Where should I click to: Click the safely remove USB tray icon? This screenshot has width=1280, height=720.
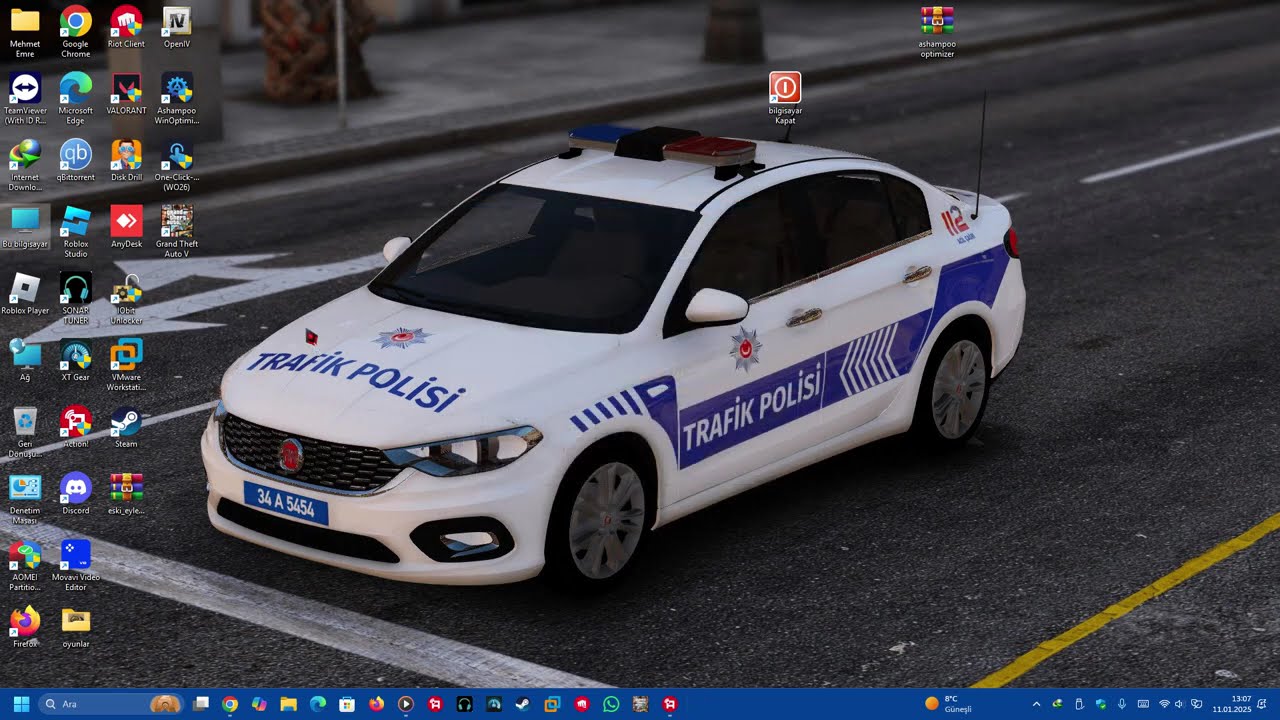(x=1079, y=704)
